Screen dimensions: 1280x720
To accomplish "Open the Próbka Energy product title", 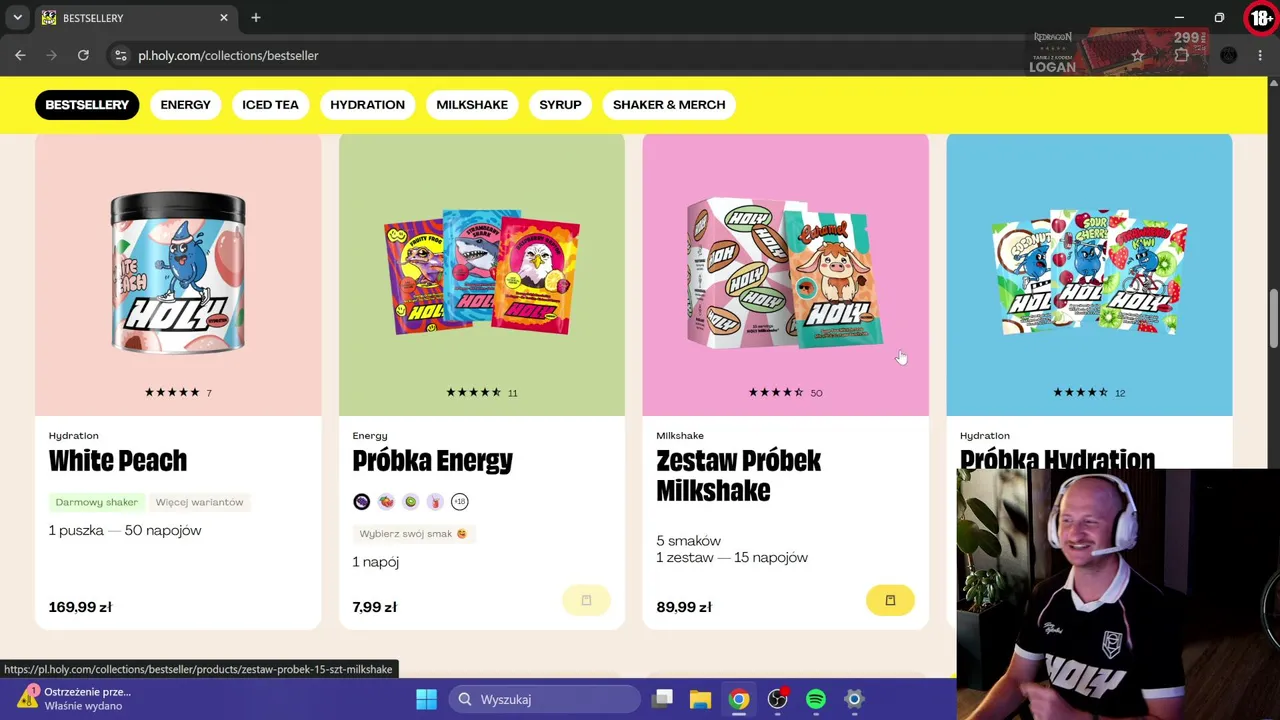I will point(433,461).
